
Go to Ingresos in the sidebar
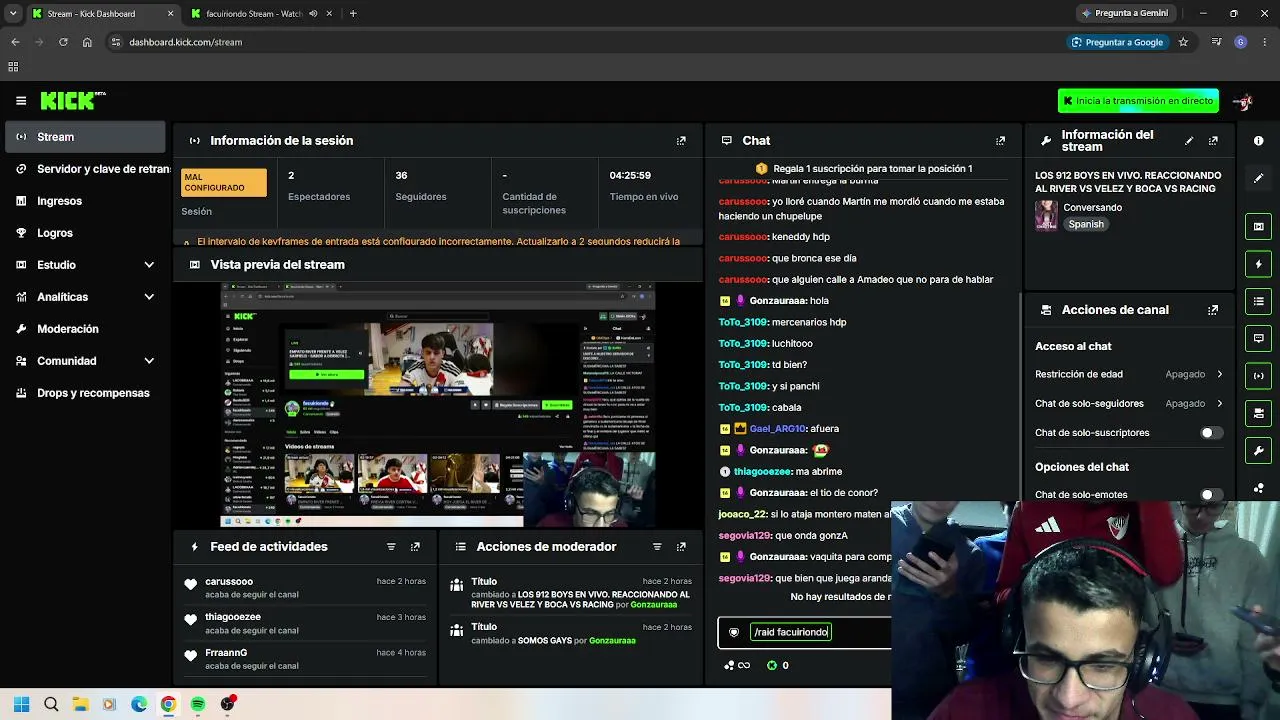(x=86, y=201)
